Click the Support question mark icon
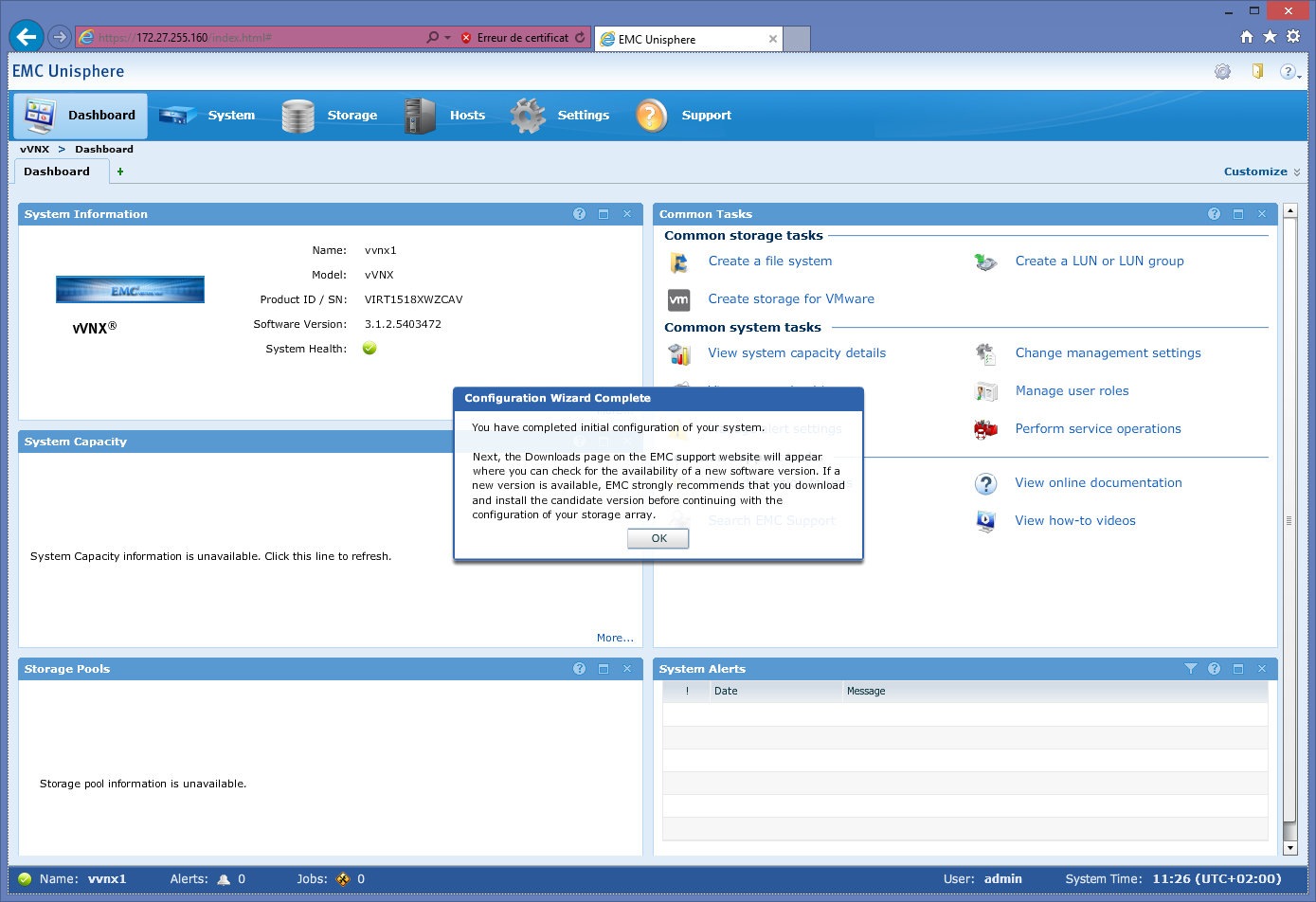Screen dimensions: 1316x902 point(652,116)
